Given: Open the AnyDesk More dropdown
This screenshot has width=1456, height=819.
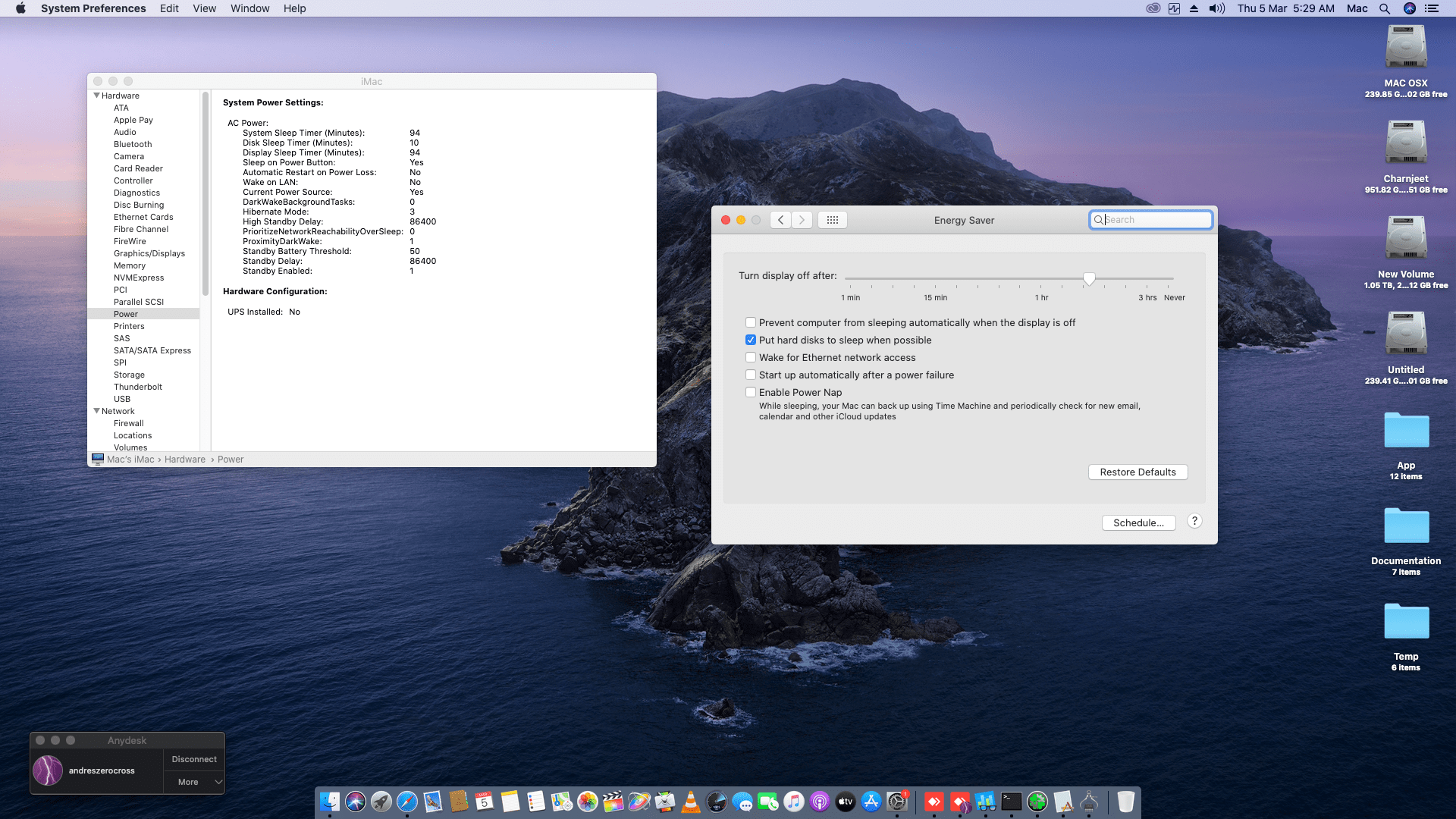Looking at the screenshot, I should pyautogui.click(x=194, y=782).
